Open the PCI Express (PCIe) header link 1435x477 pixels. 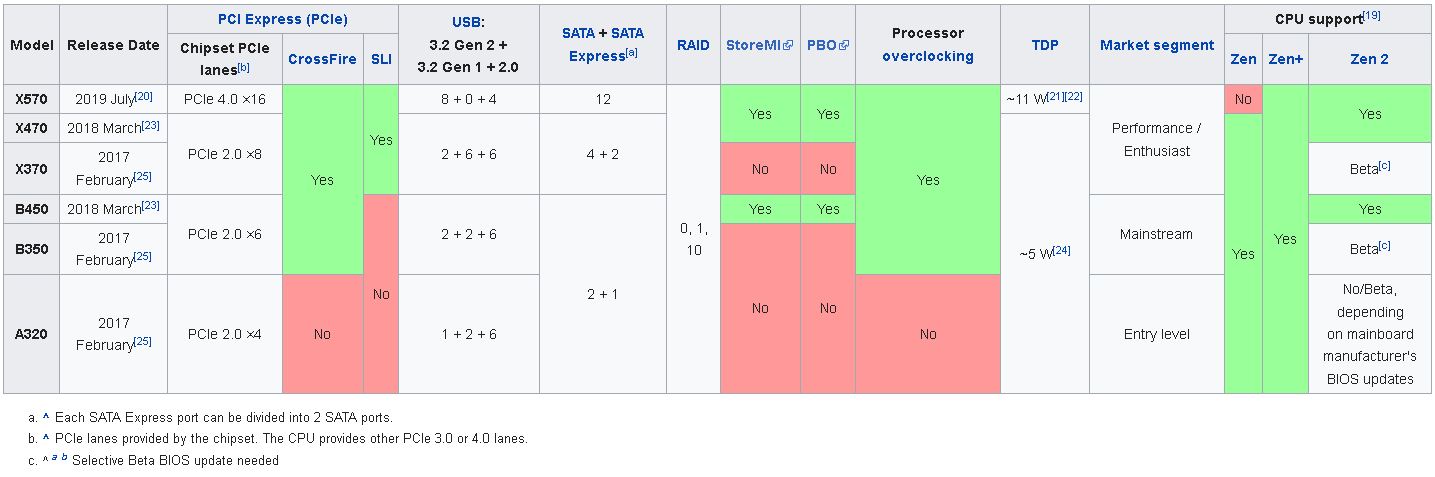(282, 19)
